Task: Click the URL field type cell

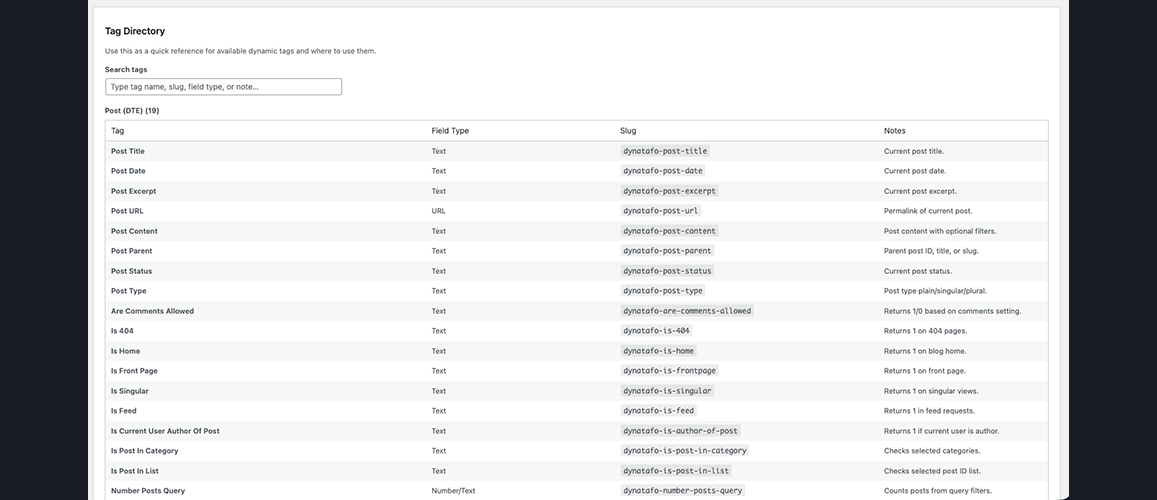Action: (x=439, y=211)
